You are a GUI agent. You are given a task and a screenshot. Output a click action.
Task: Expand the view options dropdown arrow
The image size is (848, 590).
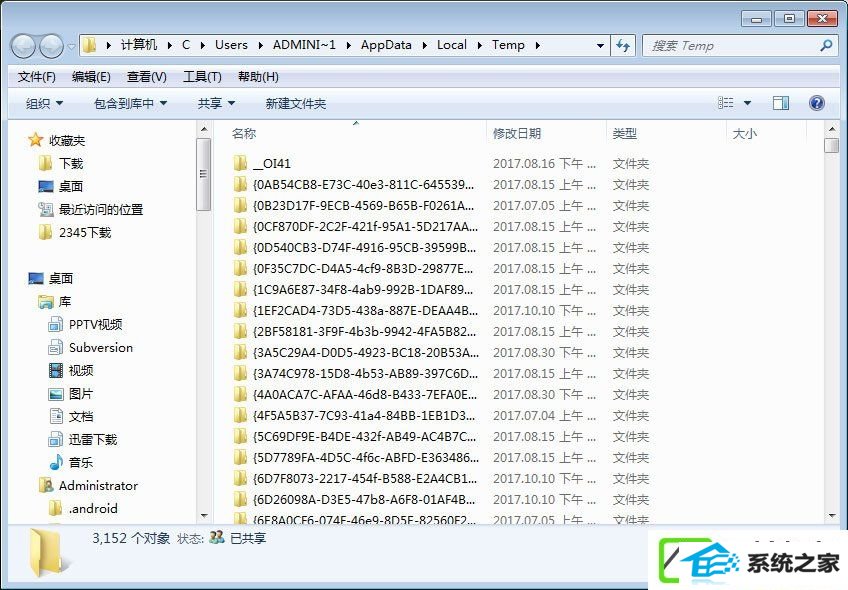747,103
